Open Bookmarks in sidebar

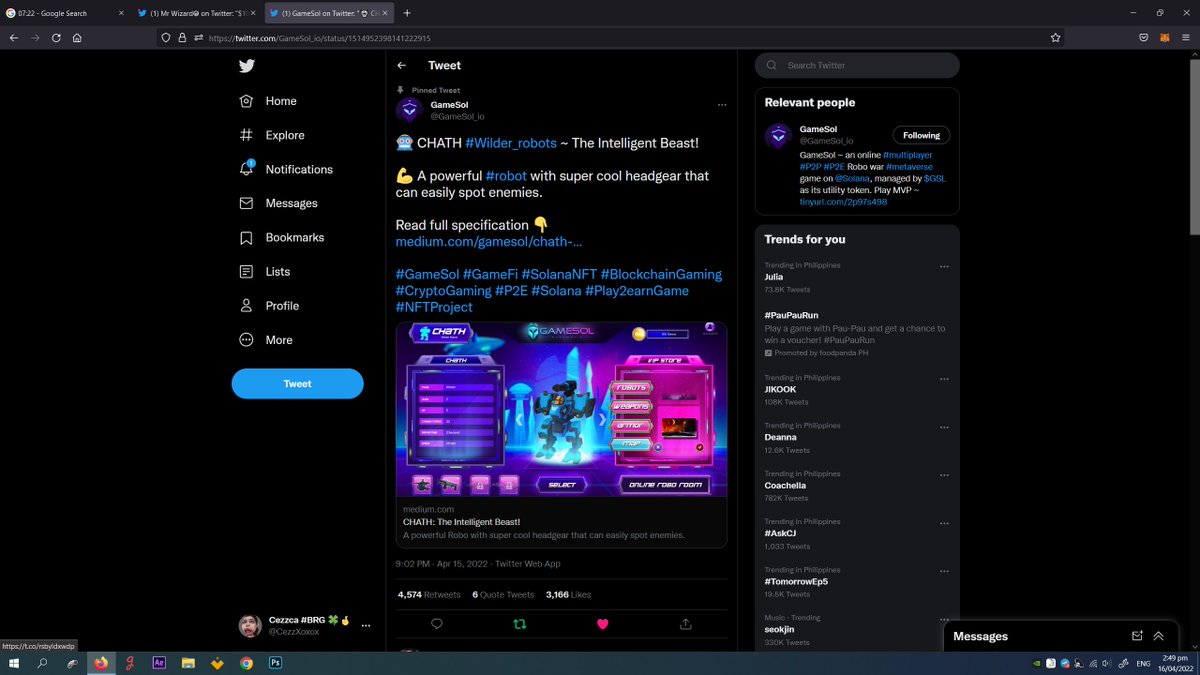point(281,237)
